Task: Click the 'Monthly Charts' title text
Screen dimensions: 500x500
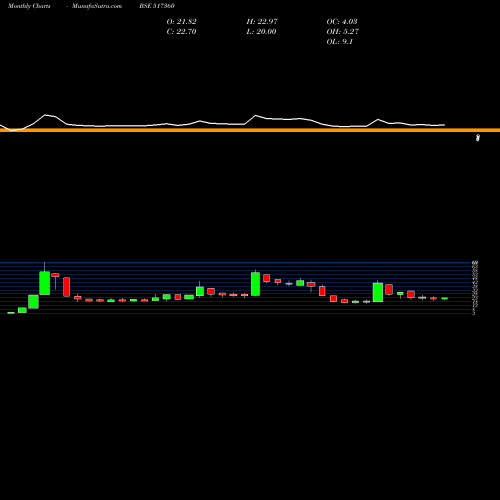Action: pyautogui.click(x=29, y=6)
